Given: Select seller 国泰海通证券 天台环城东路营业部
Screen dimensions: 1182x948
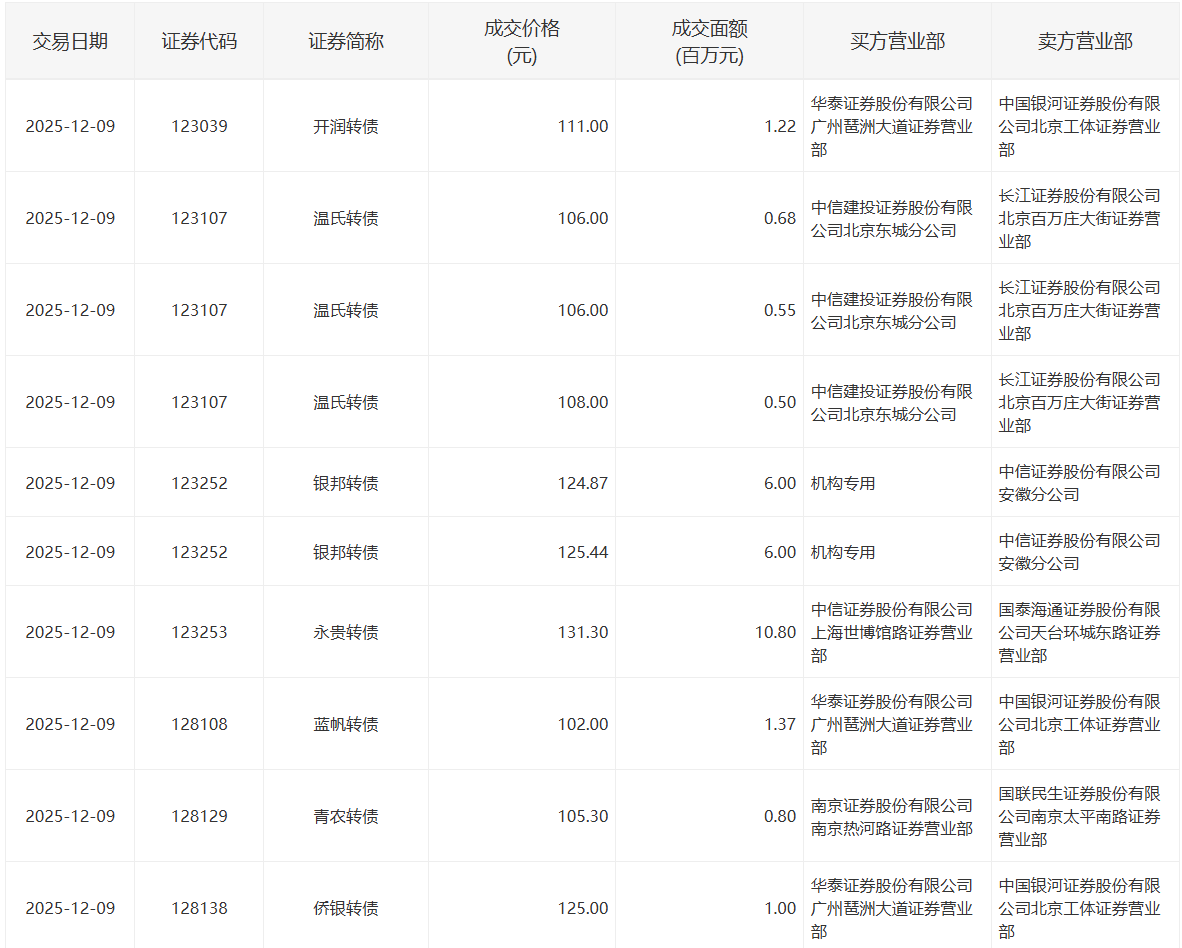Looking at the screenshot, I should (1079, 633).
